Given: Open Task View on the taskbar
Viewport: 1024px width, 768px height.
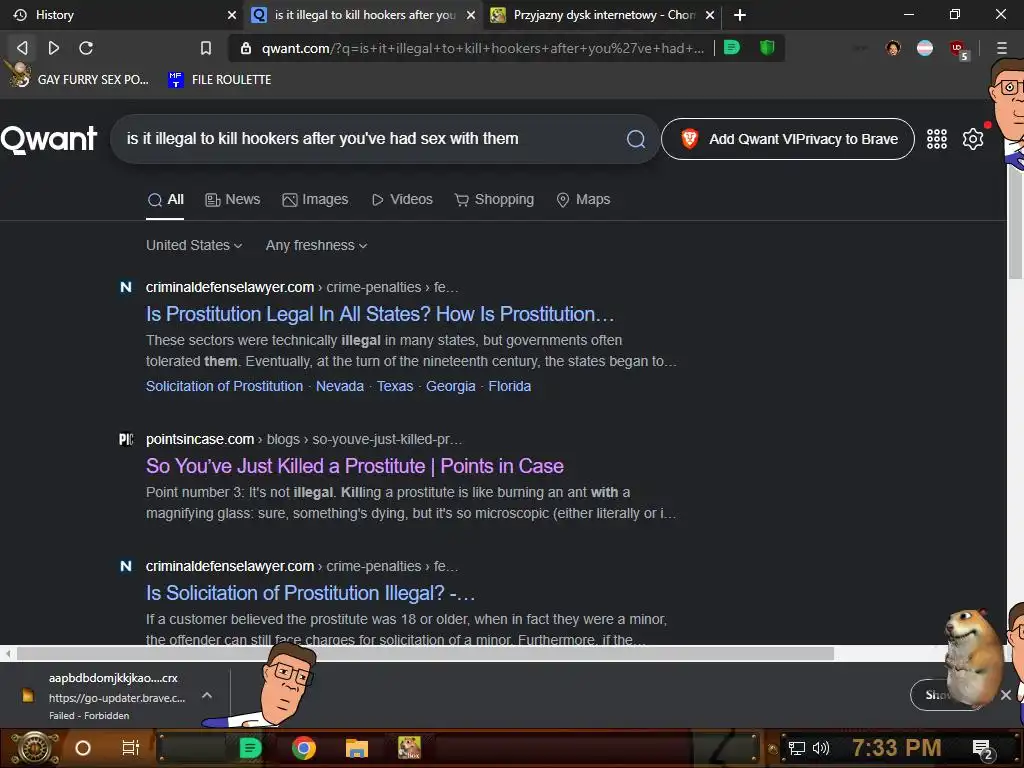Looking at the screenshot, I should coord(131,748).
